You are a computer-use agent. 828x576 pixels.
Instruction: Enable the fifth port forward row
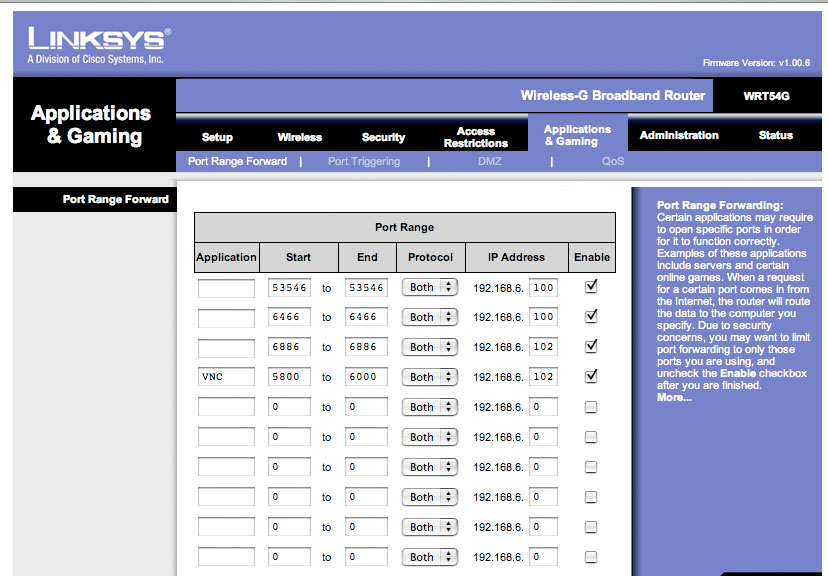pyautogui.click(x=591, y=407)
